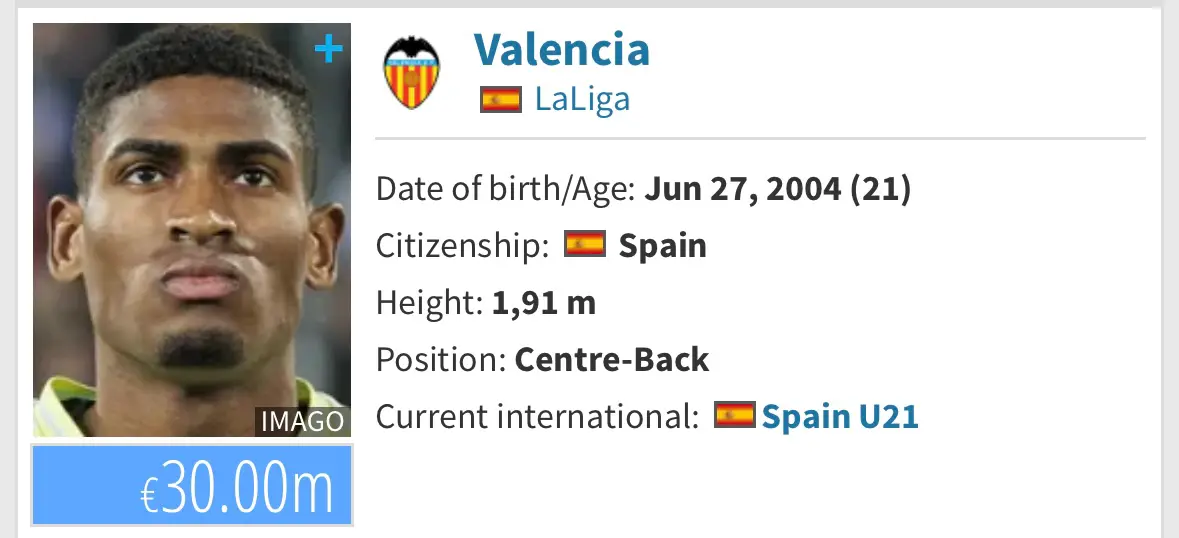
Task: Click the height value 1,91 m
Action: click(x=544, y=303)
